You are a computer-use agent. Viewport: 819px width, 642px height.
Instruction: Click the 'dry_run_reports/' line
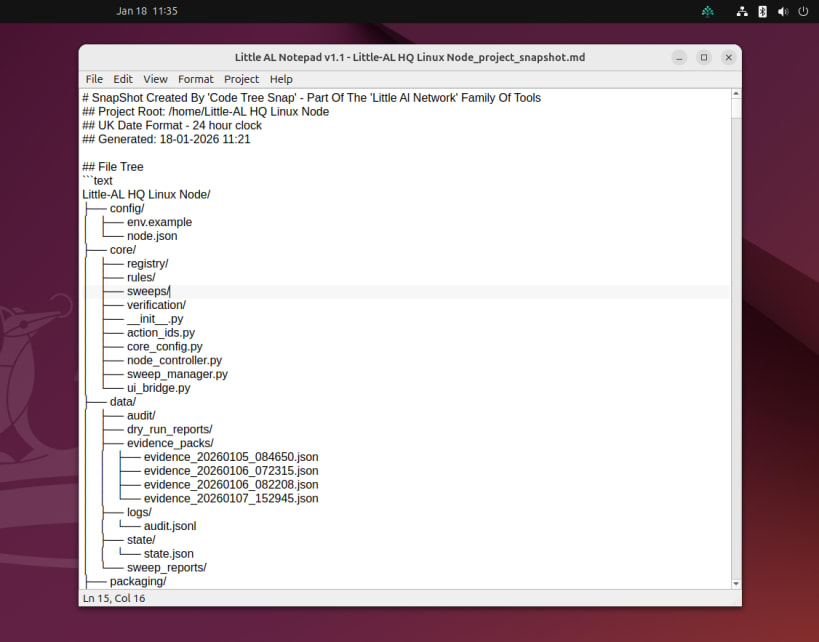pos(170,429)
